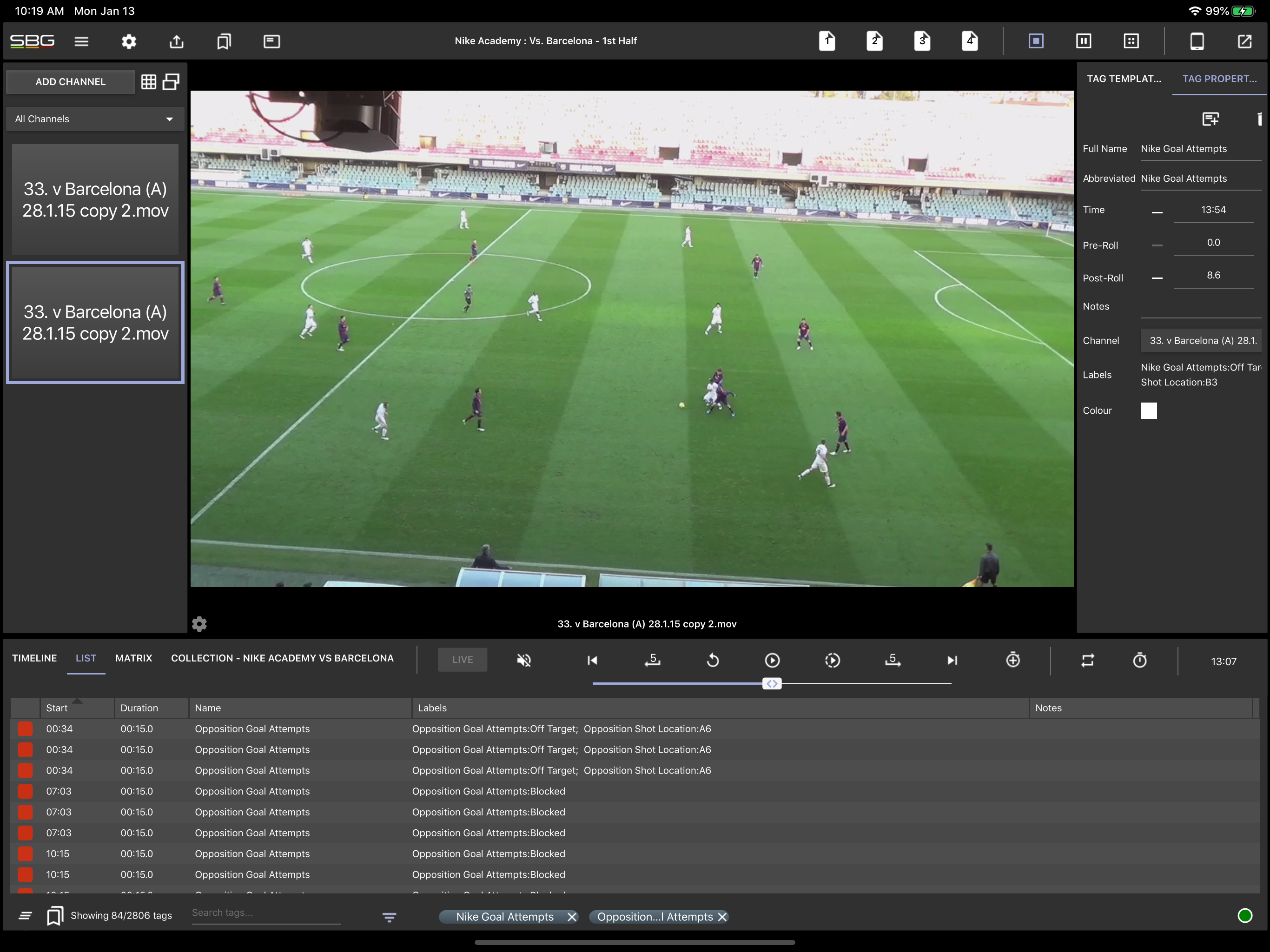Toggle the tablet display mode icon

pyautogui.click(x=1197, y=41)
